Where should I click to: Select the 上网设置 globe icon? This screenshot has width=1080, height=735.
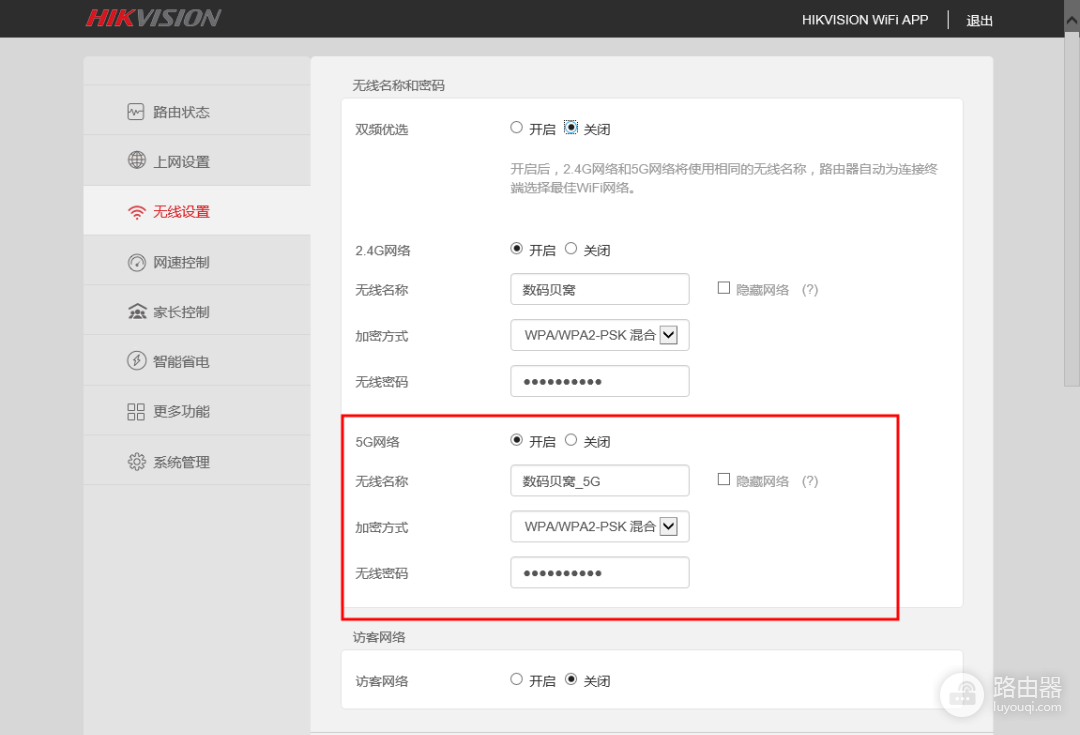[x=136, y=160]
